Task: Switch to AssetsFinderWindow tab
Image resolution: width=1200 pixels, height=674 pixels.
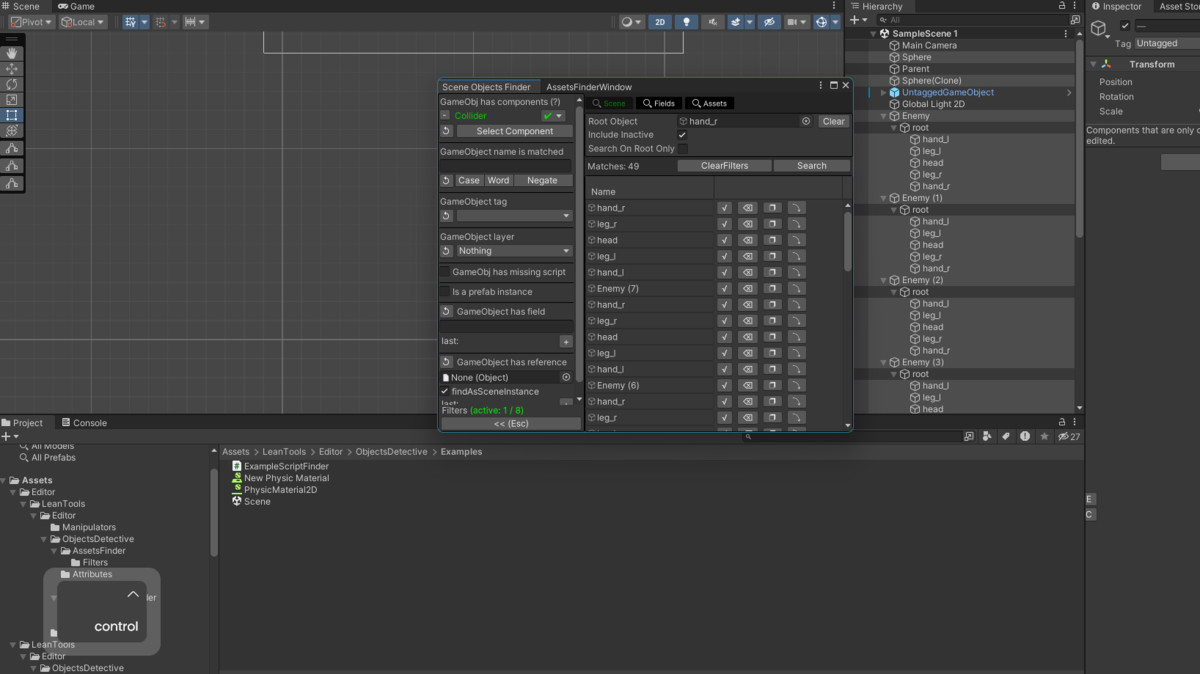Action: pos(589,87)
